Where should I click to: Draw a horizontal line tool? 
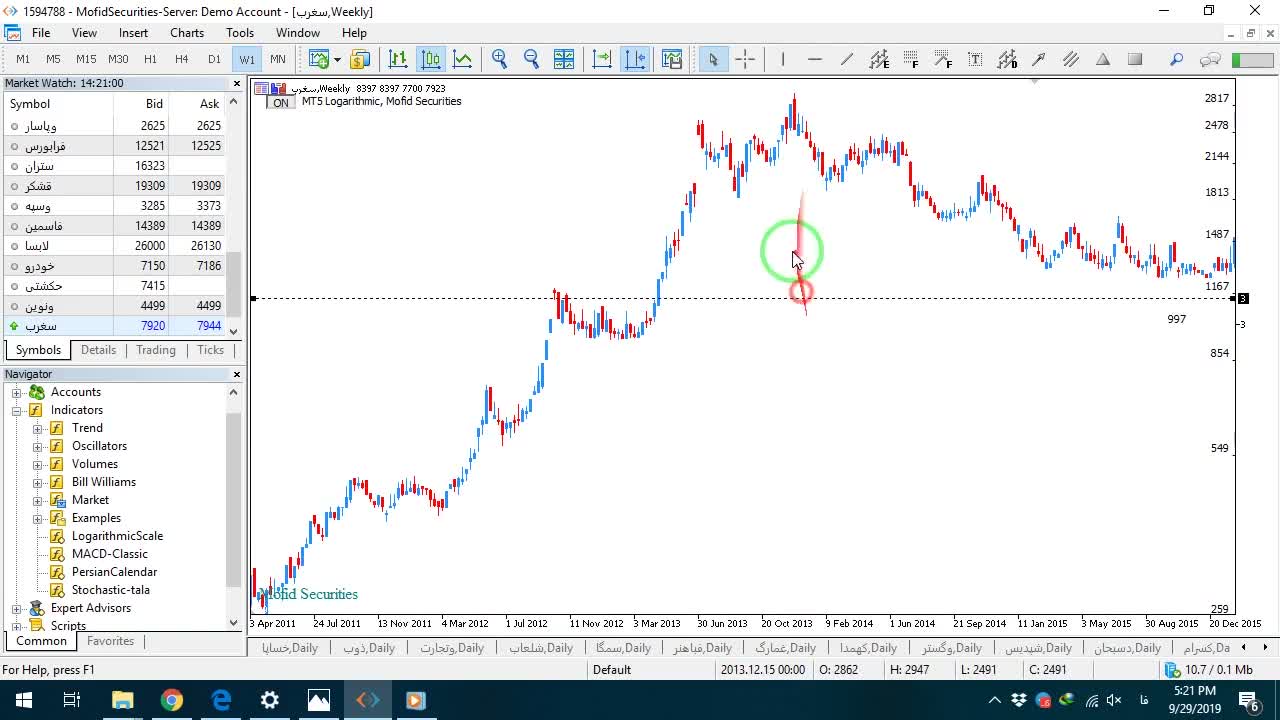click(x=815, y=59)
